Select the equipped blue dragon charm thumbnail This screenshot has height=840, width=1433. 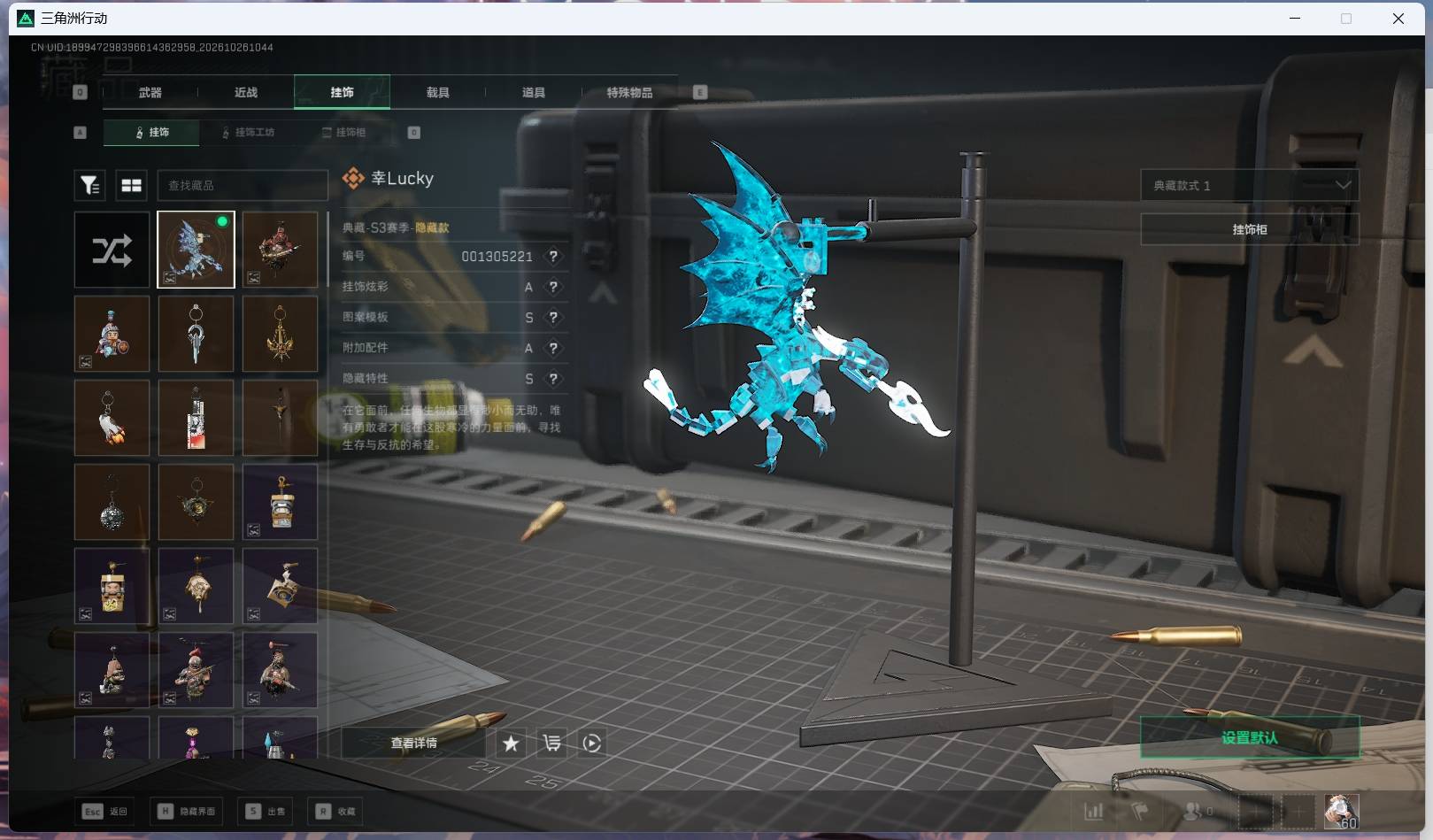click(196, 250)
